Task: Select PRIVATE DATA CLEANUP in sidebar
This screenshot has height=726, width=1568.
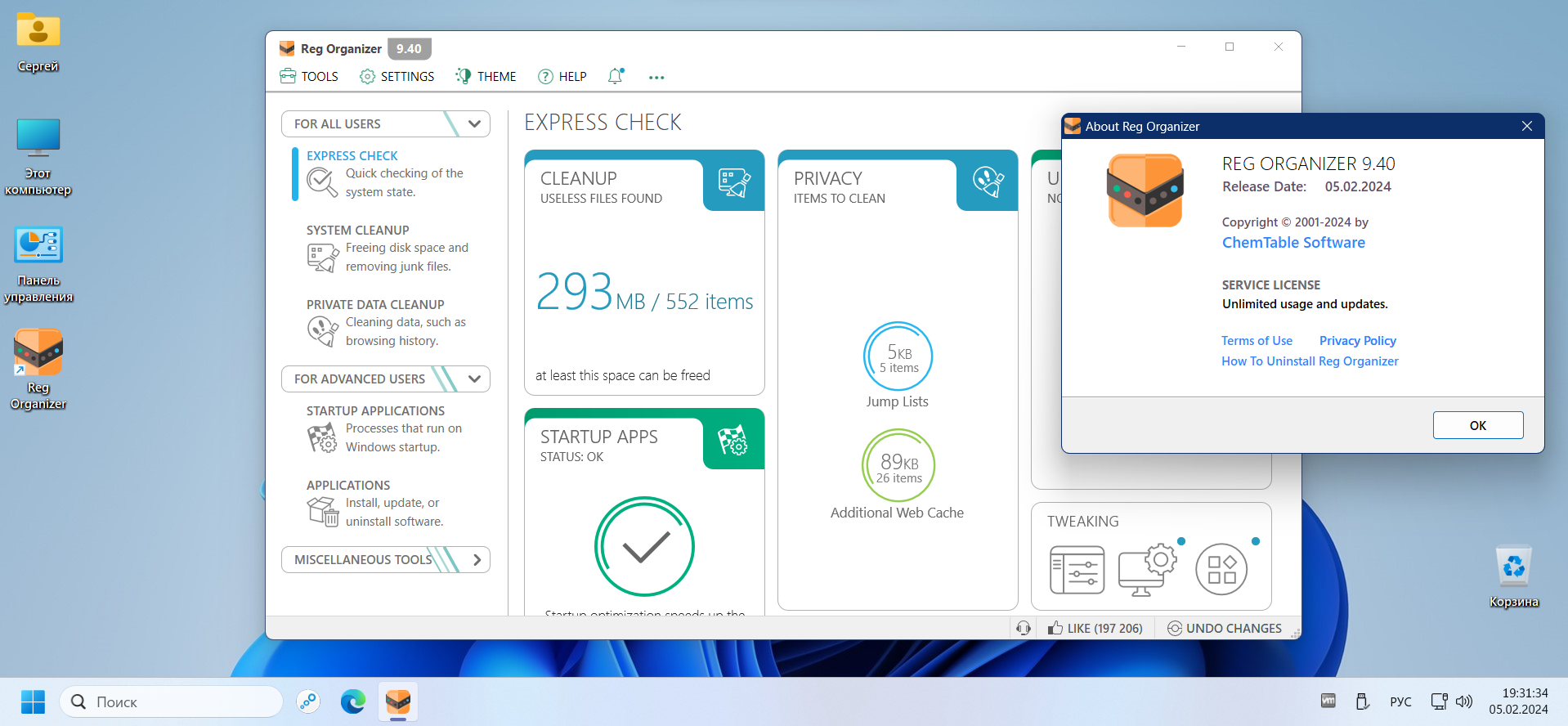Action: pos(375,304)
